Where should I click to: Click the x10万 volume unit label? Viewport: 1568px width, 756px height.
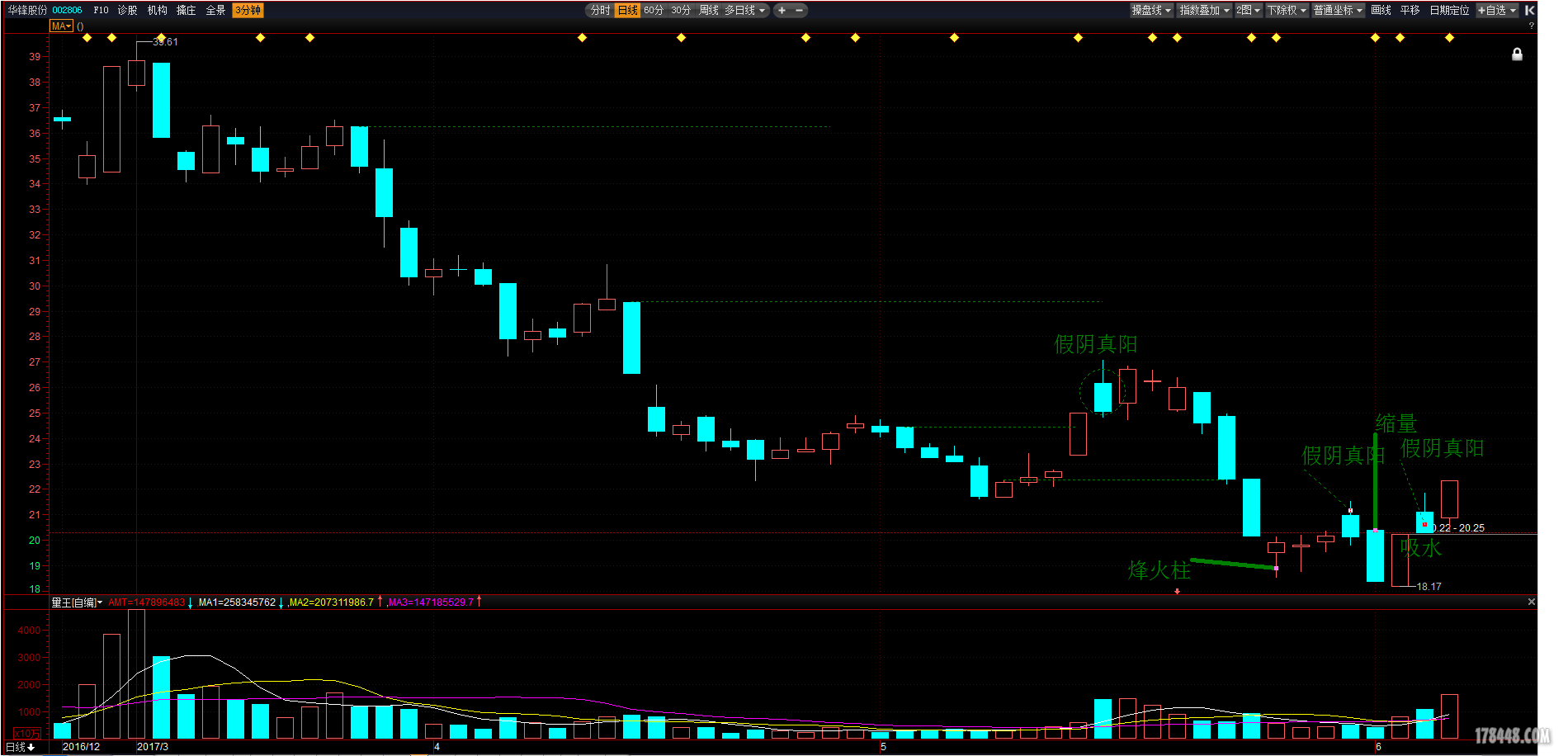(26, 733)
